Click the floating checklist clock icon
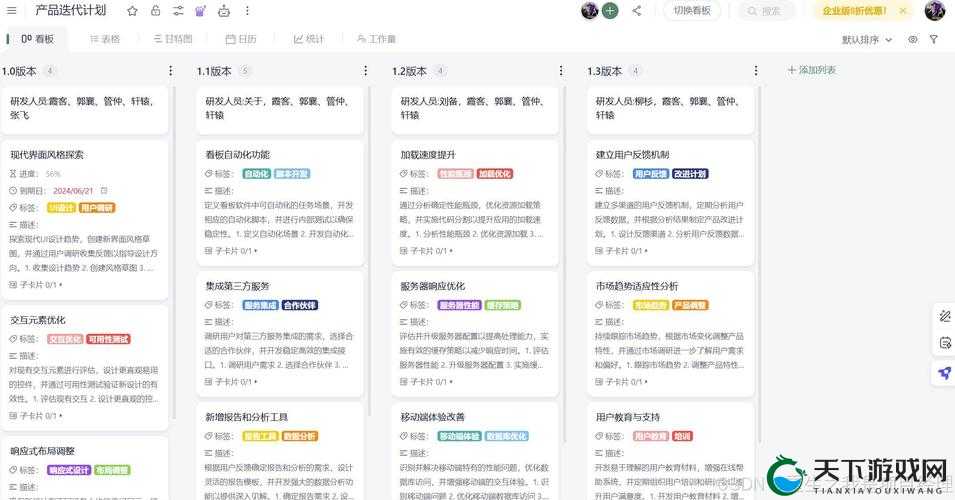 coord(945,343)
